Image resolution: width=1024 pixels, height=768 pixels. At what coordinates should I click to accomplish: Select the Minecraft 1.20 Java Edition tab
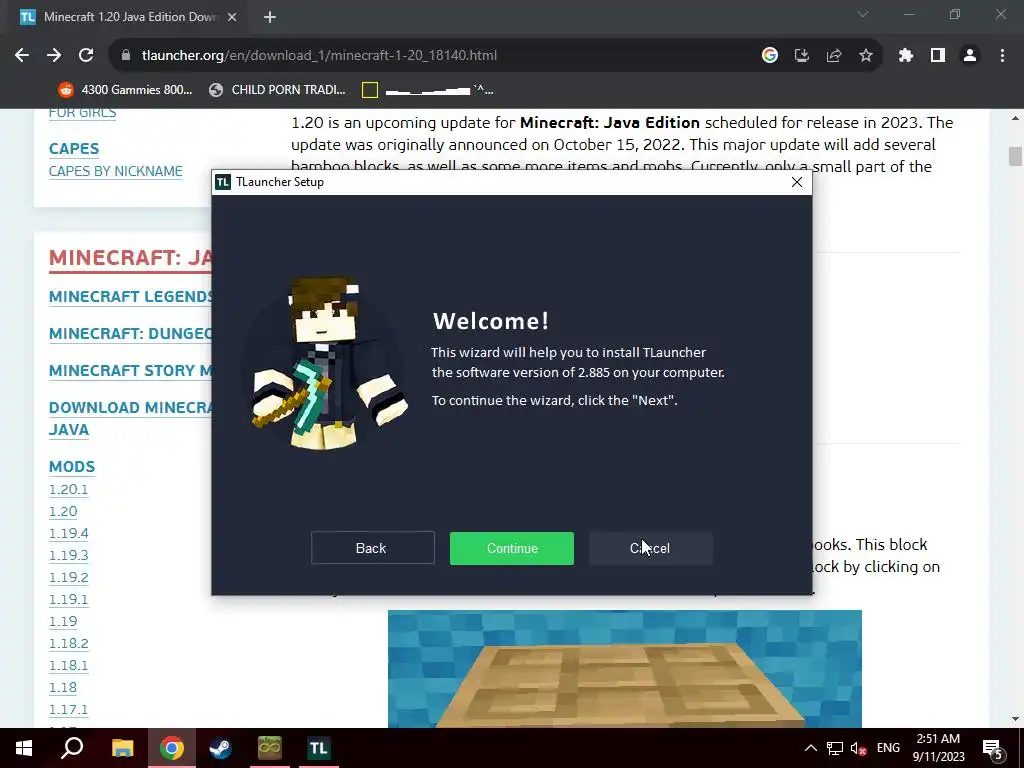(129, 17)
